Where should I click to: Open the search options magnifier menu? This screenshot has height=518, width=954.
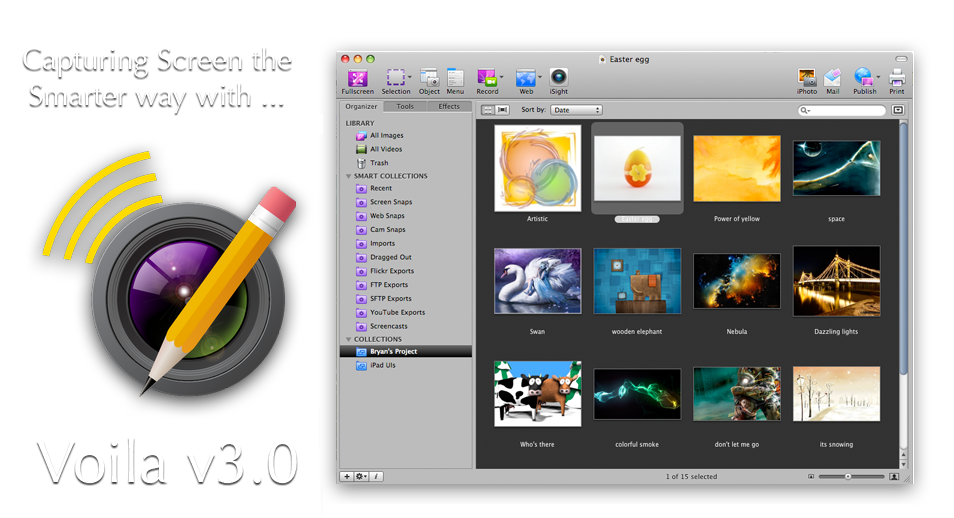pos(805,110)
